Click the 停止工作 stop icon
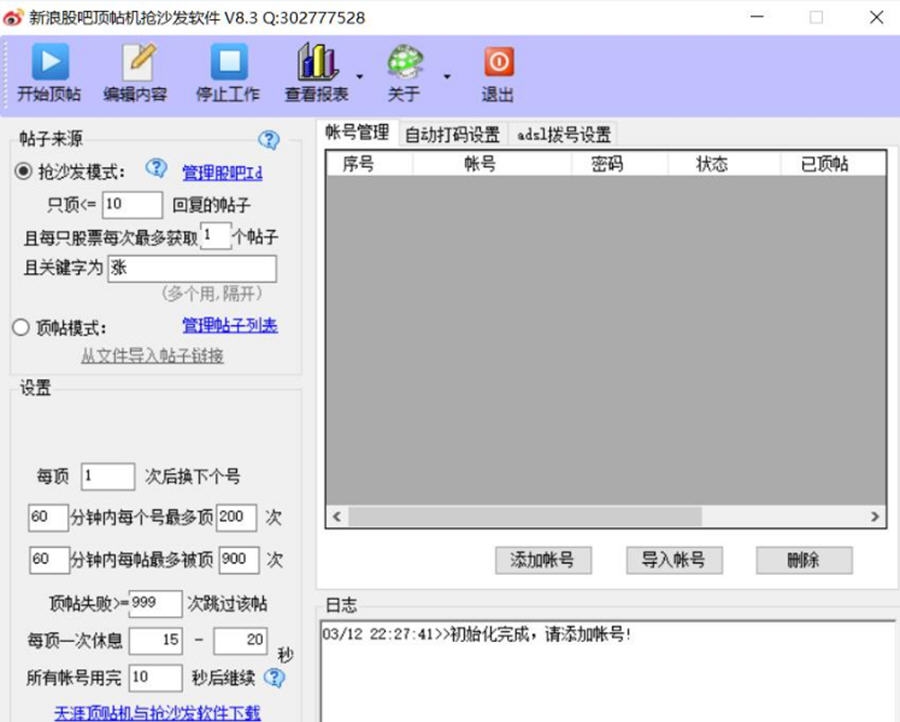The image size is (900, 722). click(227, 62)
